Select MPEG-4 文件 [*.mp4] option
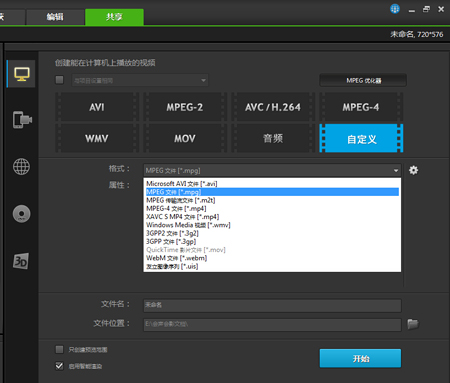This screenshot has height=383, width=450. pos(272,209)
